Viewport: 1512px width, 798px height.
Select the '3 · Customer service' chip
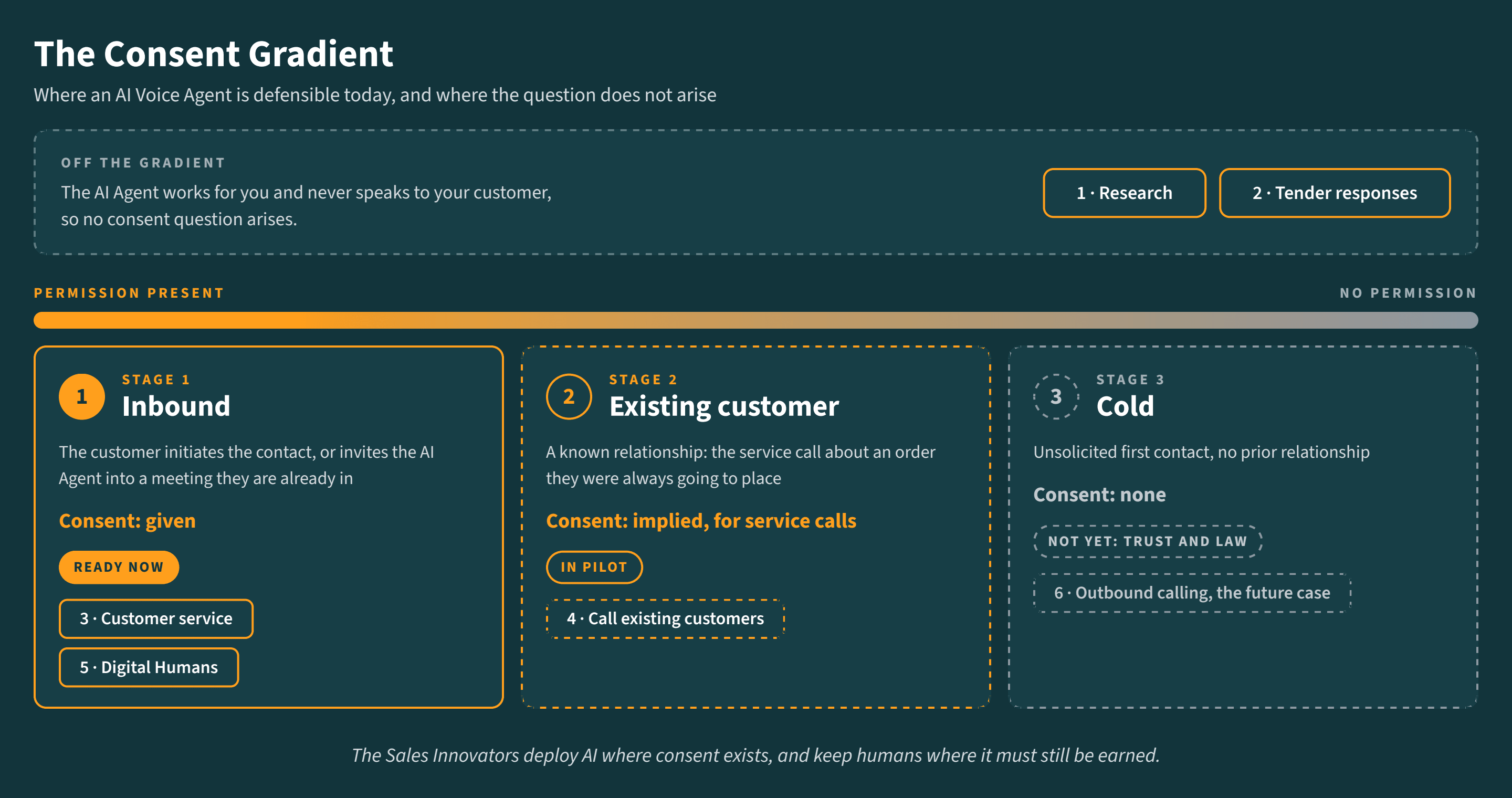click(156, 618)
